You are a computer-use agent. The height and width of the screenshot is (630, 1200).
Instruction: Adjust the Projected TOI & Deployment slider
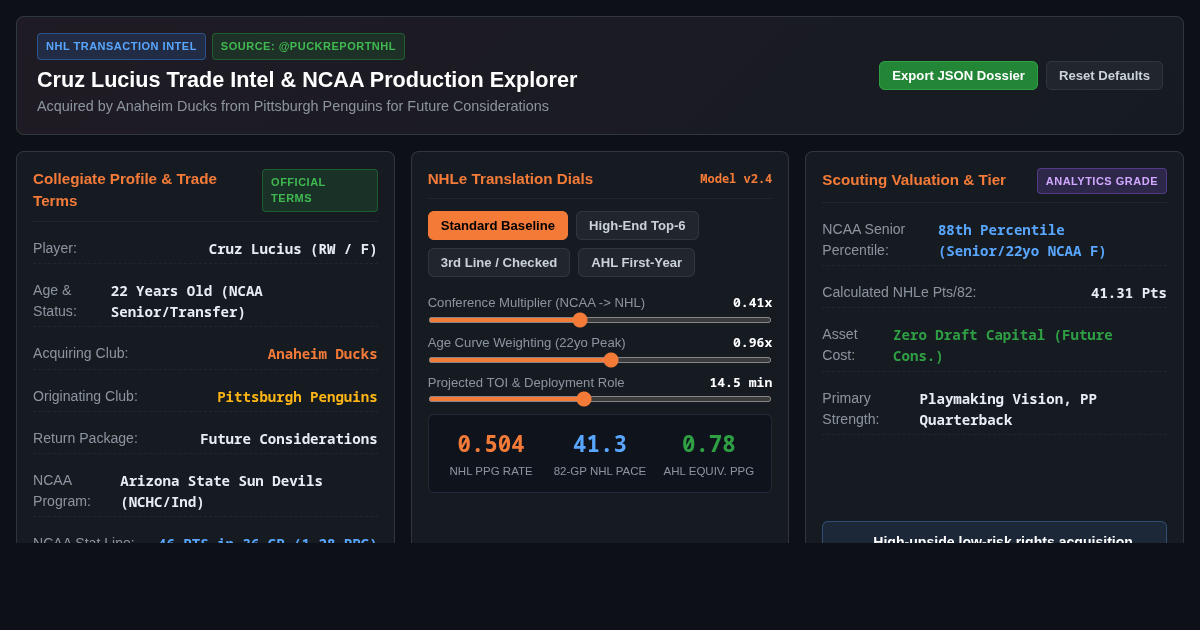(x=600, y=399)
